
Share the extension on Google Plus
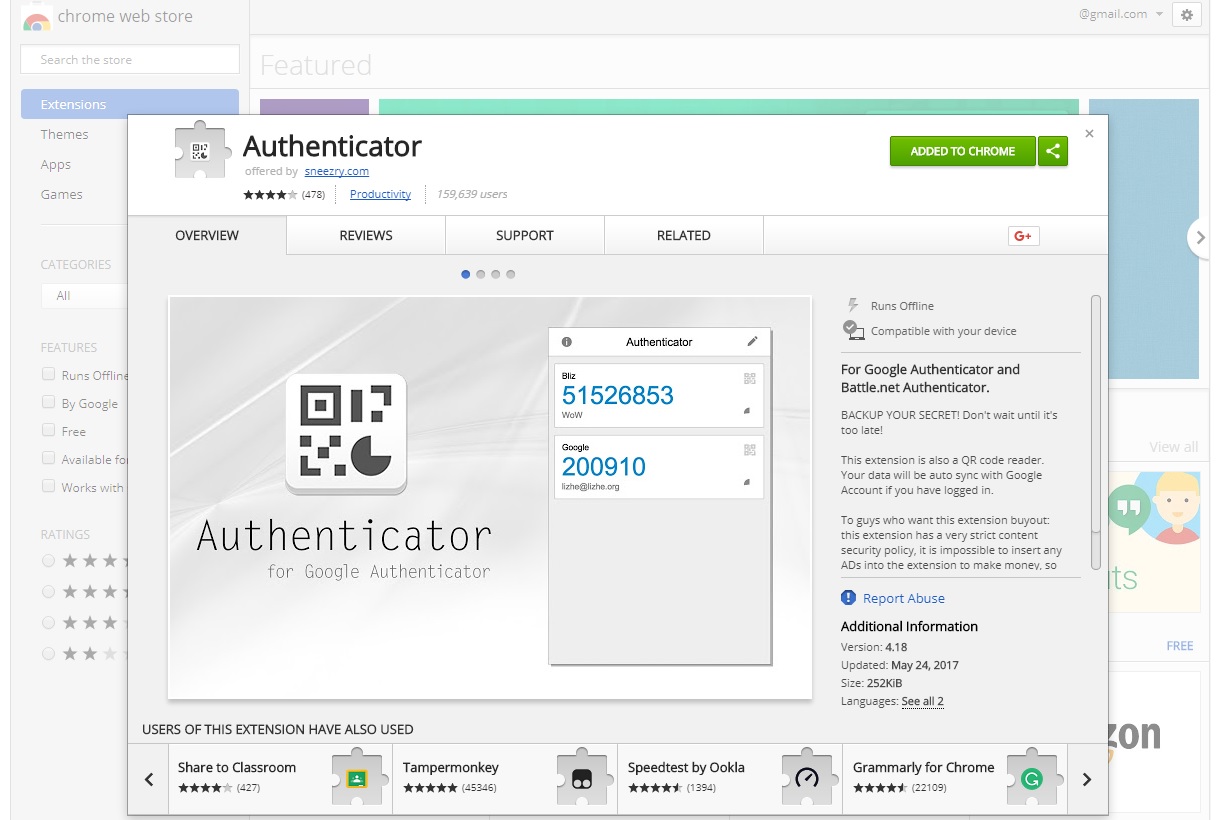(1021, 235)
